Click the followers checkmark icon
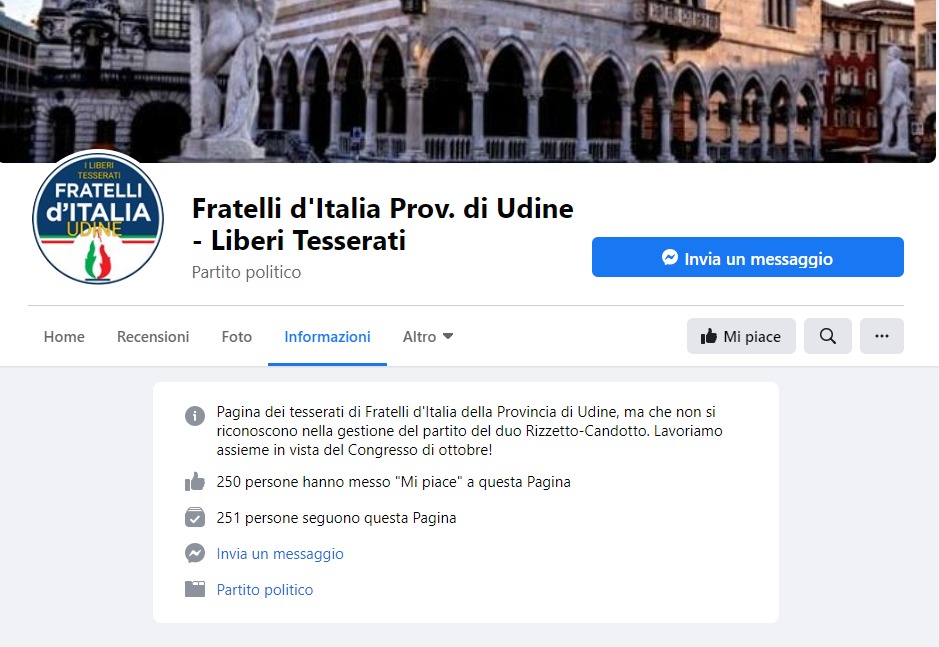This screenshot has height=647, width=939. pyautogui.click(x=195, y=517)
